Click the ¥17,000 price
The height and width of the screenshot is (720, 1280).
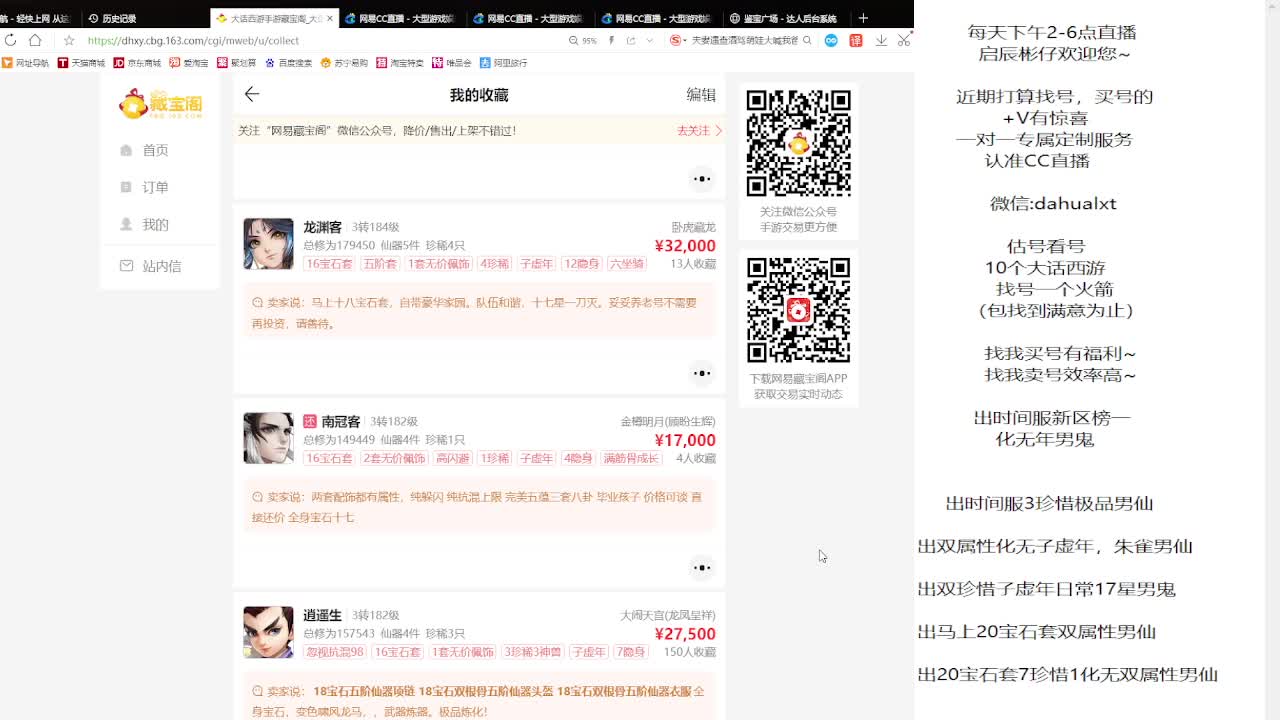[685, 440]
